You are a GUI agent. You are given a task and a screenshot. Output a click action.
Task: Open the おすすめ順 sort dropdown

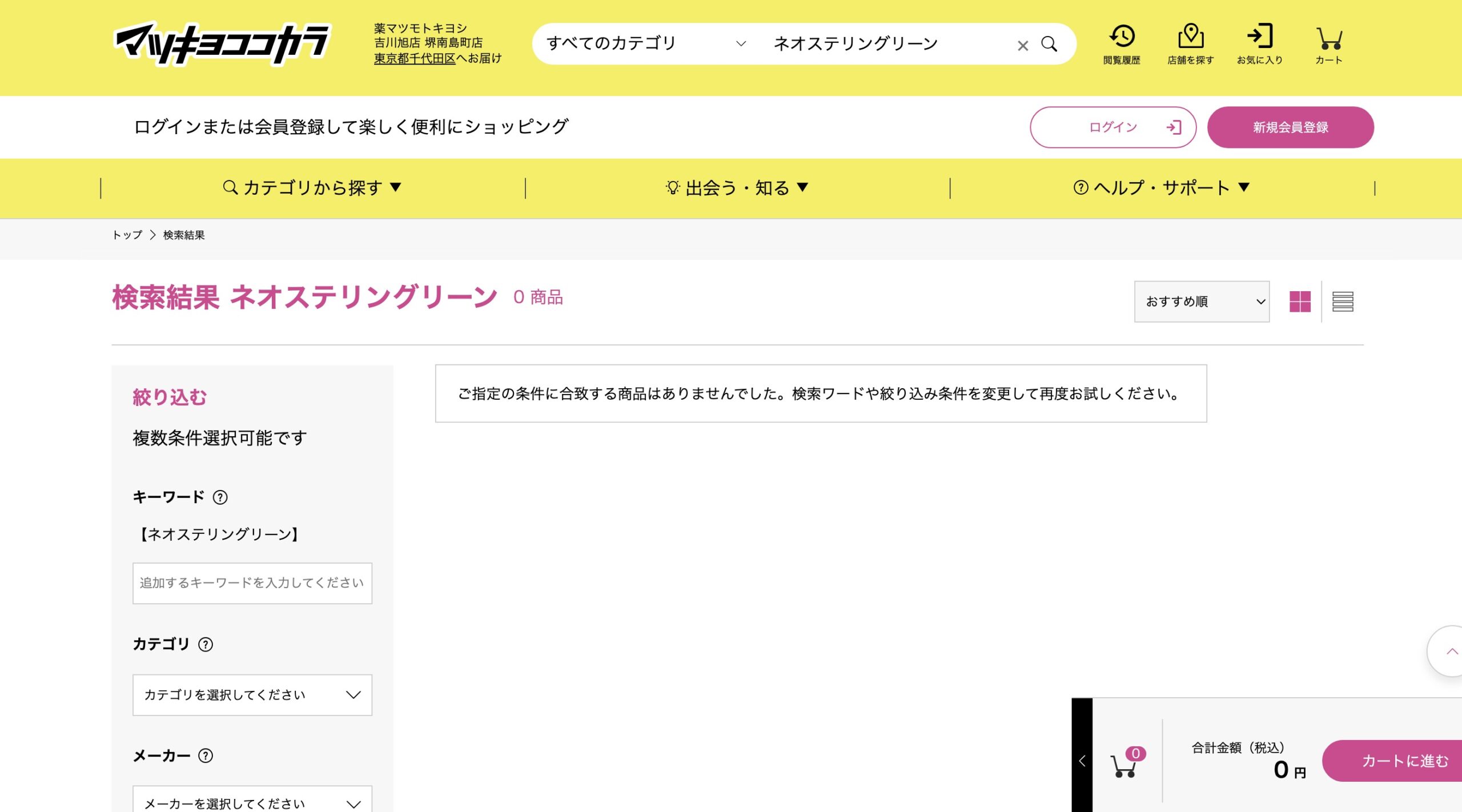(1201, 302)
